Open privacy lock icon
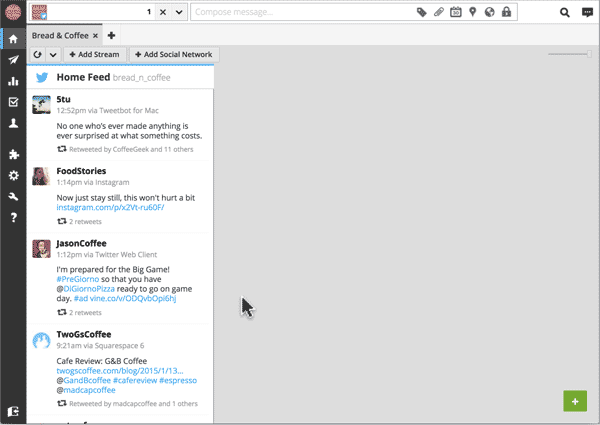The width and height of the screenshot is (600, 425). [x=506, y=12]
